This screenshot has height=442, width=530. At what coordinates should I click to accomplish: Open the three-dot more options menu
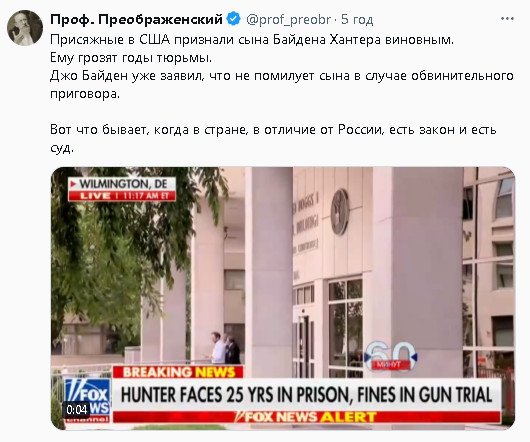(x=507, y=19)
